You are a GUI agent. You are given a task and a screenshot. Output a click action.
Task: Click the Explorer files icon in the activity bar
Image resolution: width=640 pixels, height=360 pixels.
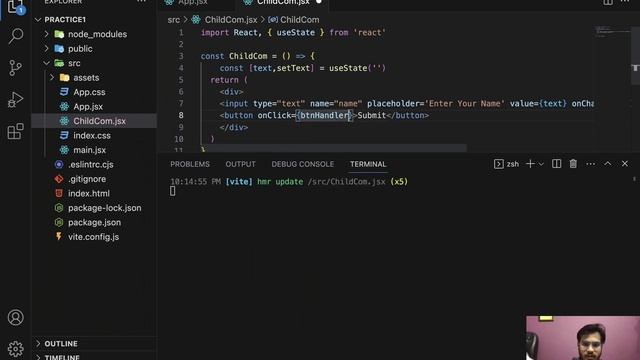point(16,7)
